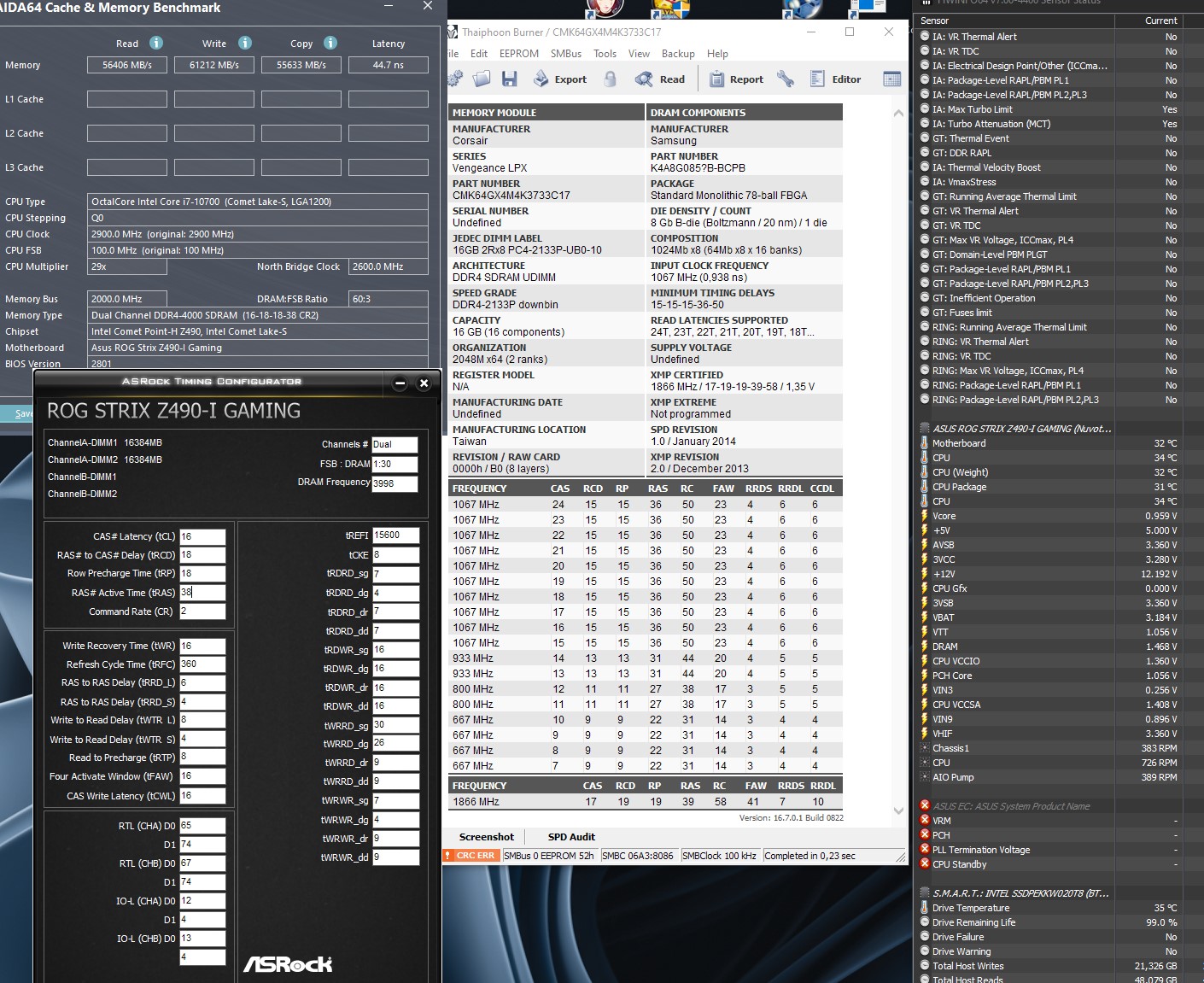Click the status icon beside IA: Max Turbo Limit
The image size is (1204, 983).
click(925, 109)
